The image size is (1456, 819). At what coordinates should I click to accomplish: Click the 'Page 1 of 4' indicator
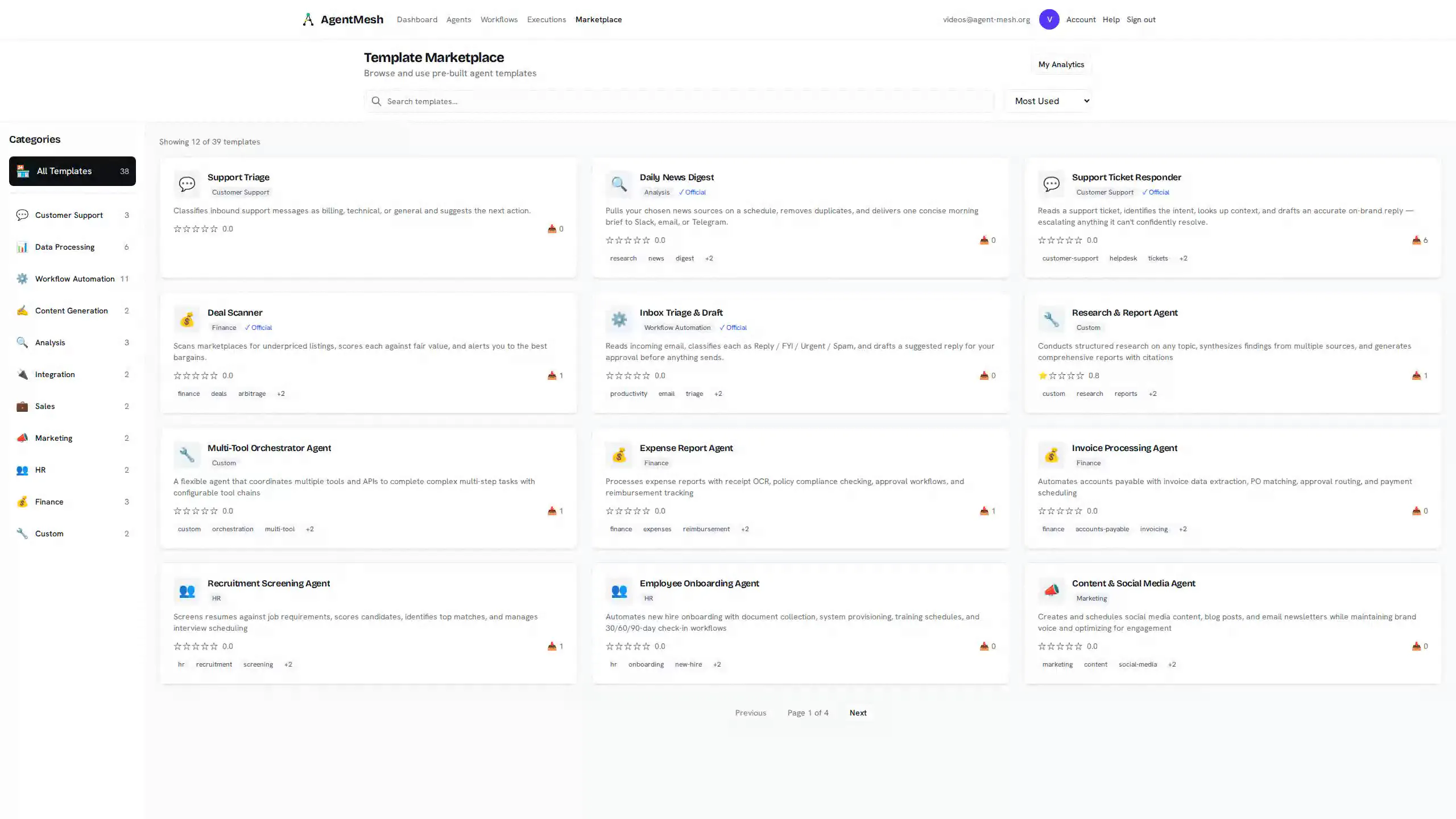(808, 713)
